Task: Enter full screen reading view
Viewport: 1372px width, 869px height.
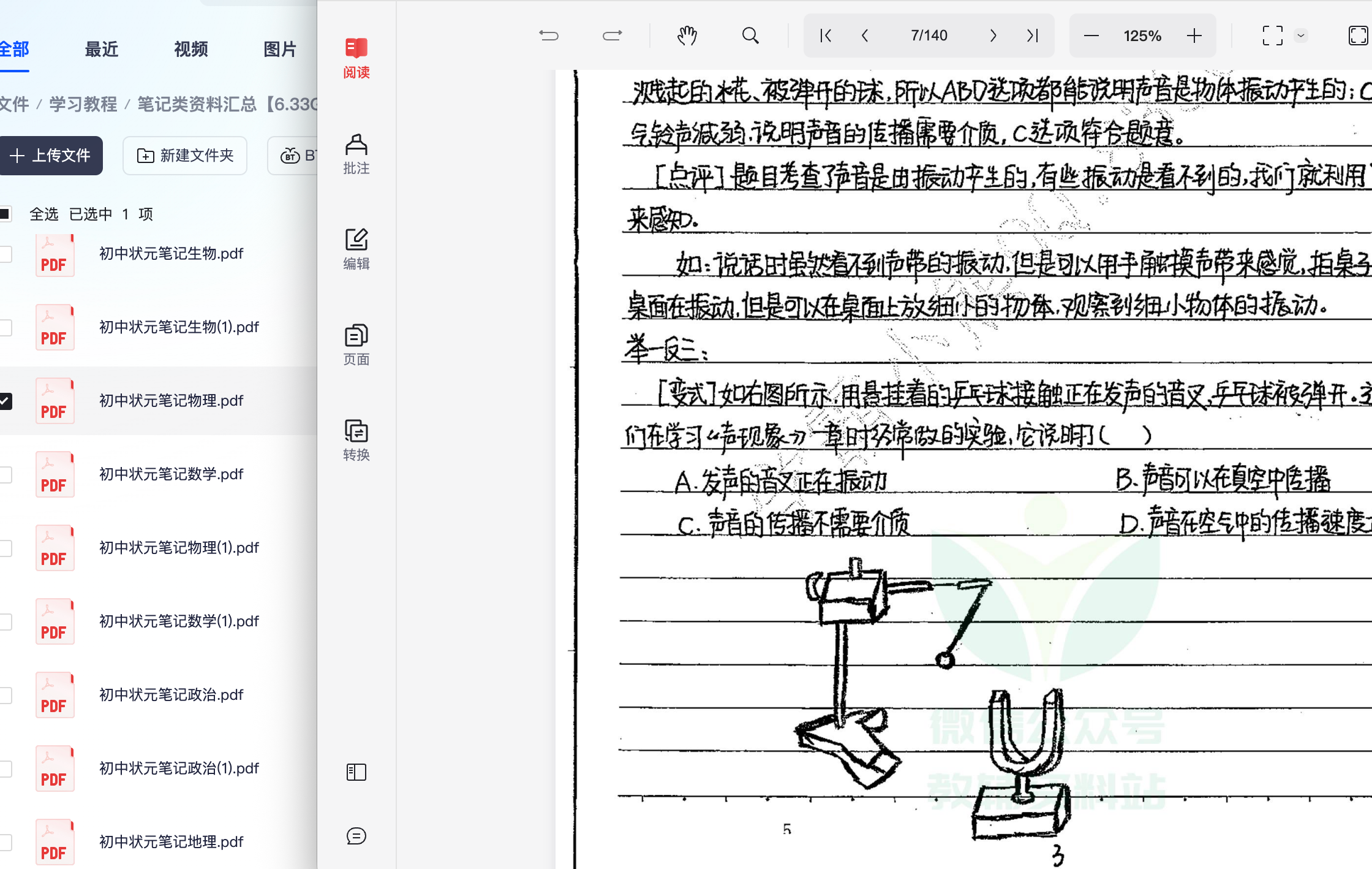Action: pyautogui.click(x=1273, y=36)
